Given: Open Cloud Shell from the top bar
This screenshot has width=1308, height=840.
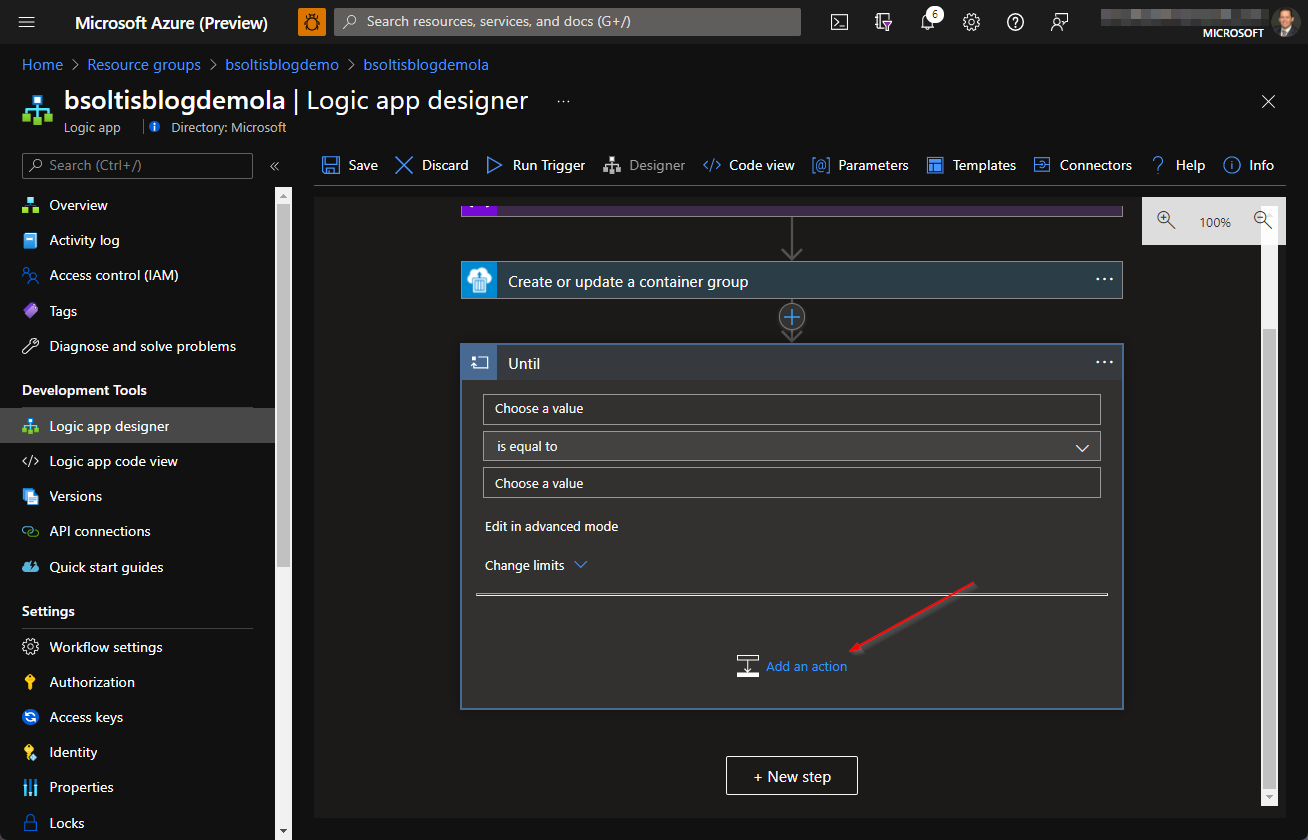Looking at the screenshot, I should click(840, 22).
